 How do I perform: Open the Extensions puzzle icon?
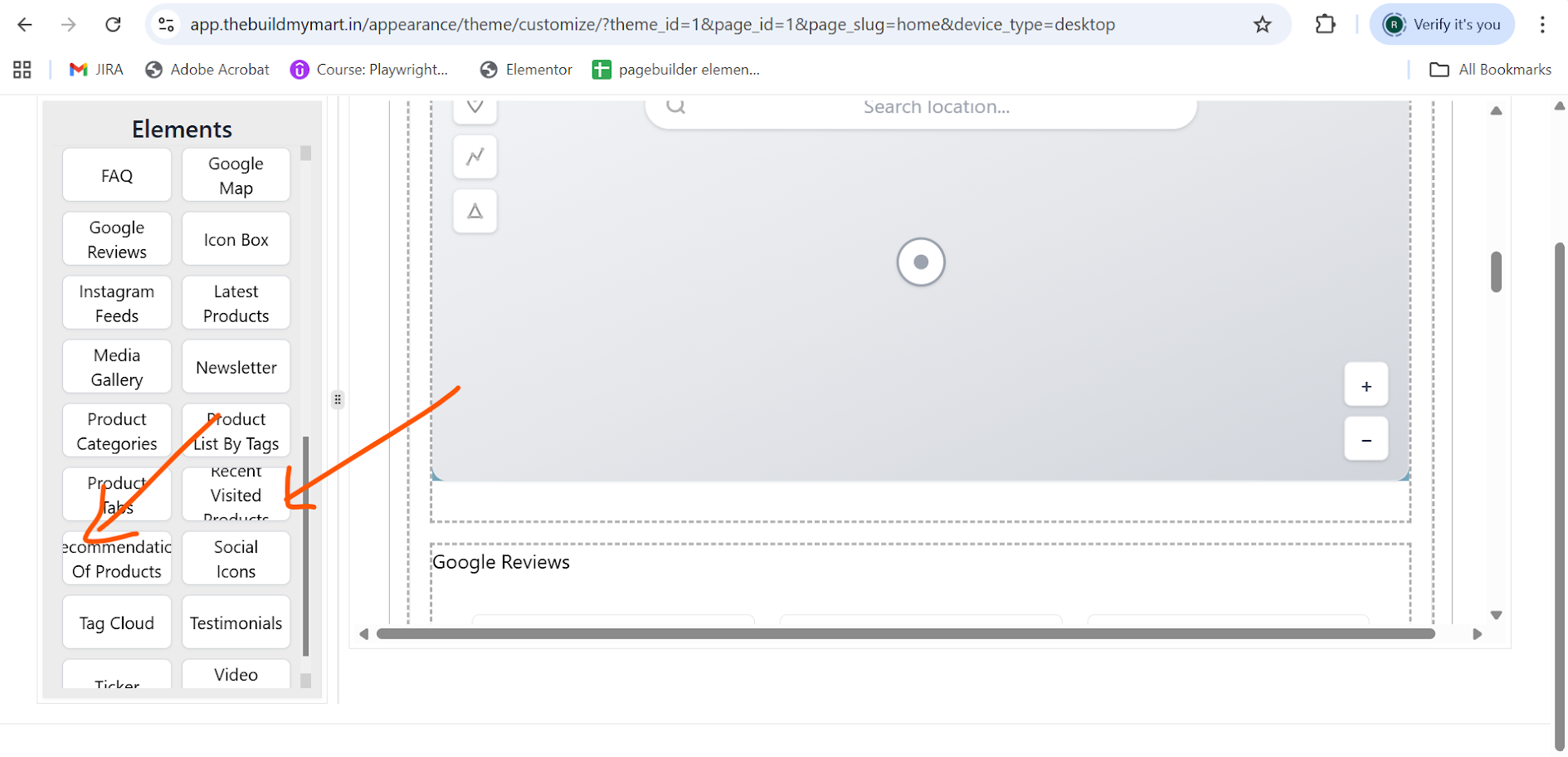pos(1326,25)
